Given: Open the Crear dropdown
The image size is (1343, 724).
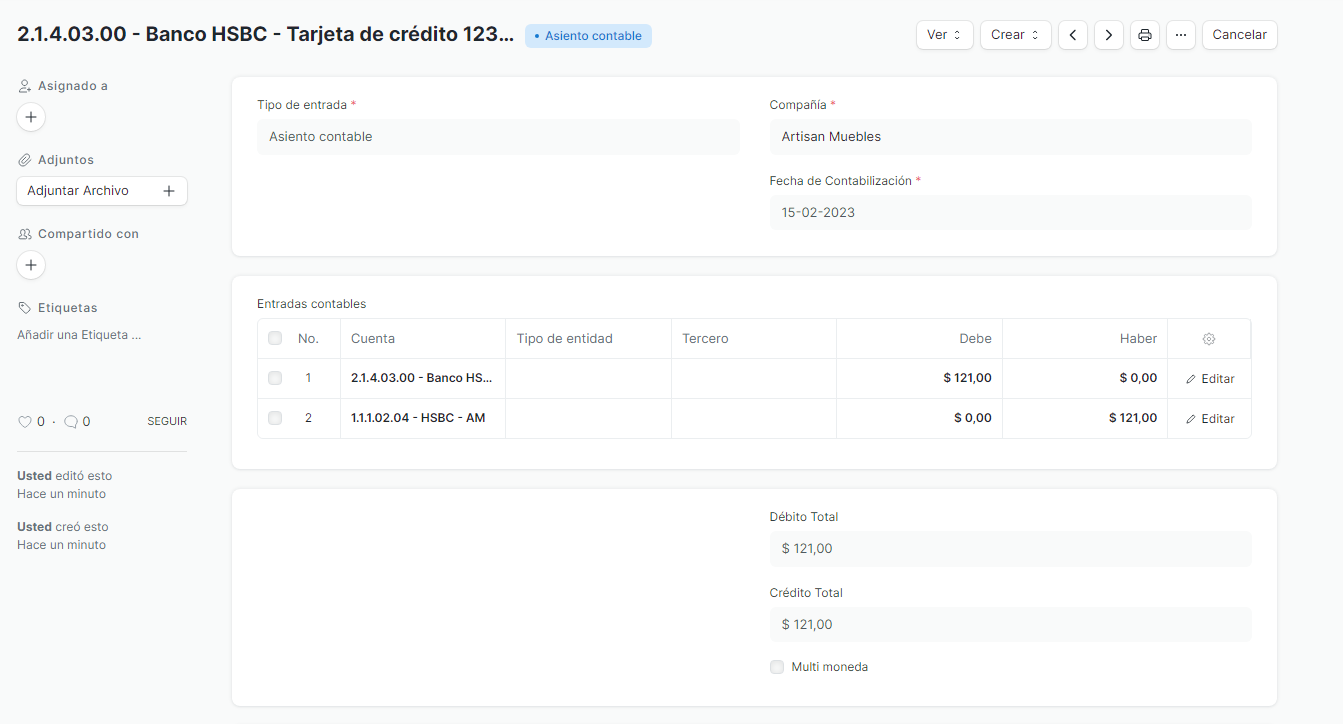Looking at the screenshot, I should [1015, 35].
